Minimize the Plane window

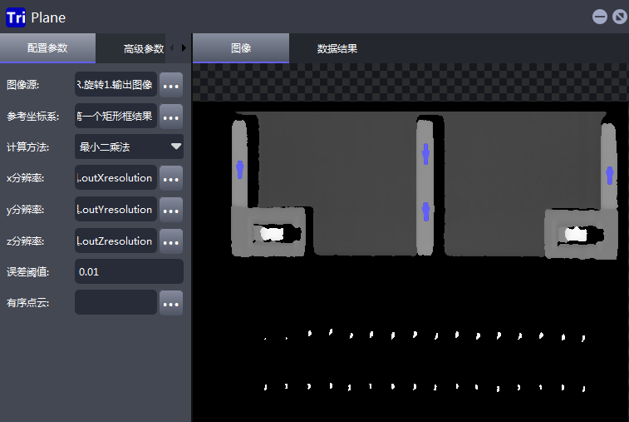tap(599, 16)
